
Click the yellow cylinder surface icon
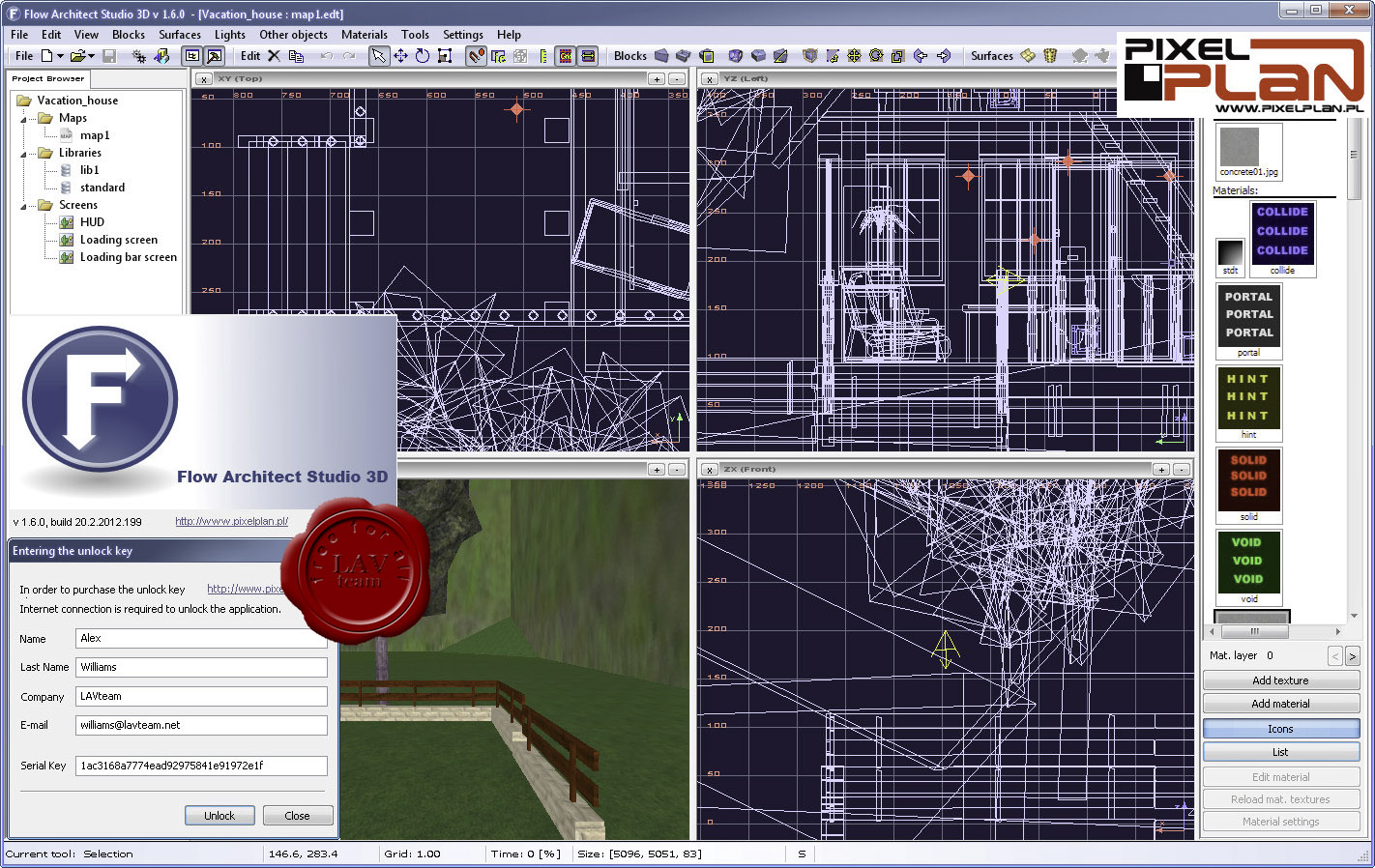(1050, 55)
